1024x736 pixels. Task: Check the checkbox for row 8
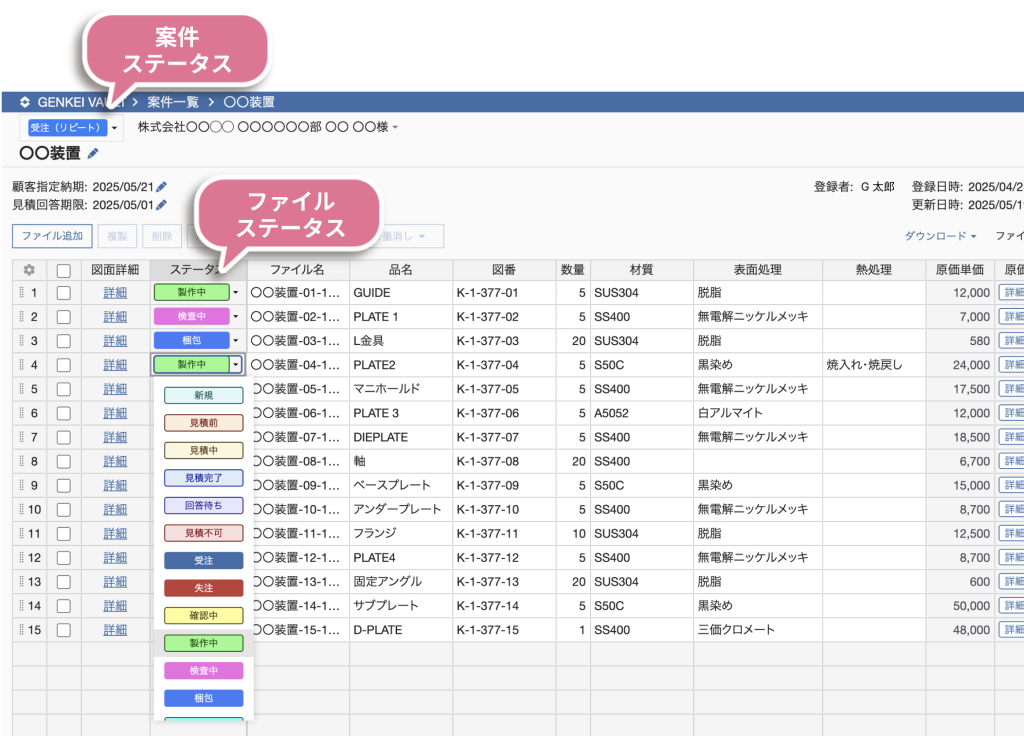coord(63,462)
